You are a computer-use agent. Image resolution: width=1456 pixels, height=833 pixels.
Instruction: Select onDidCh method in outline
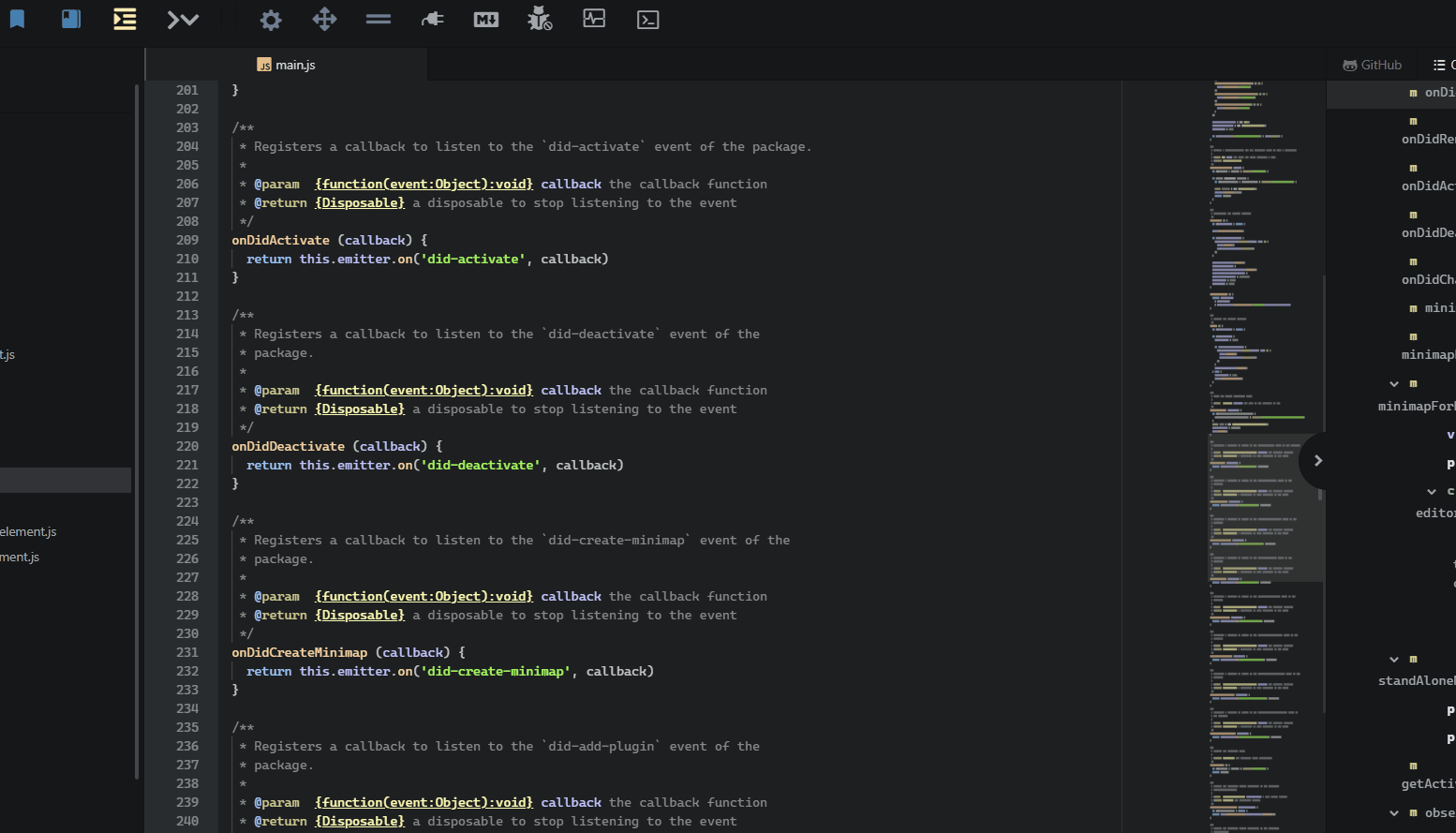(1429, 279)
